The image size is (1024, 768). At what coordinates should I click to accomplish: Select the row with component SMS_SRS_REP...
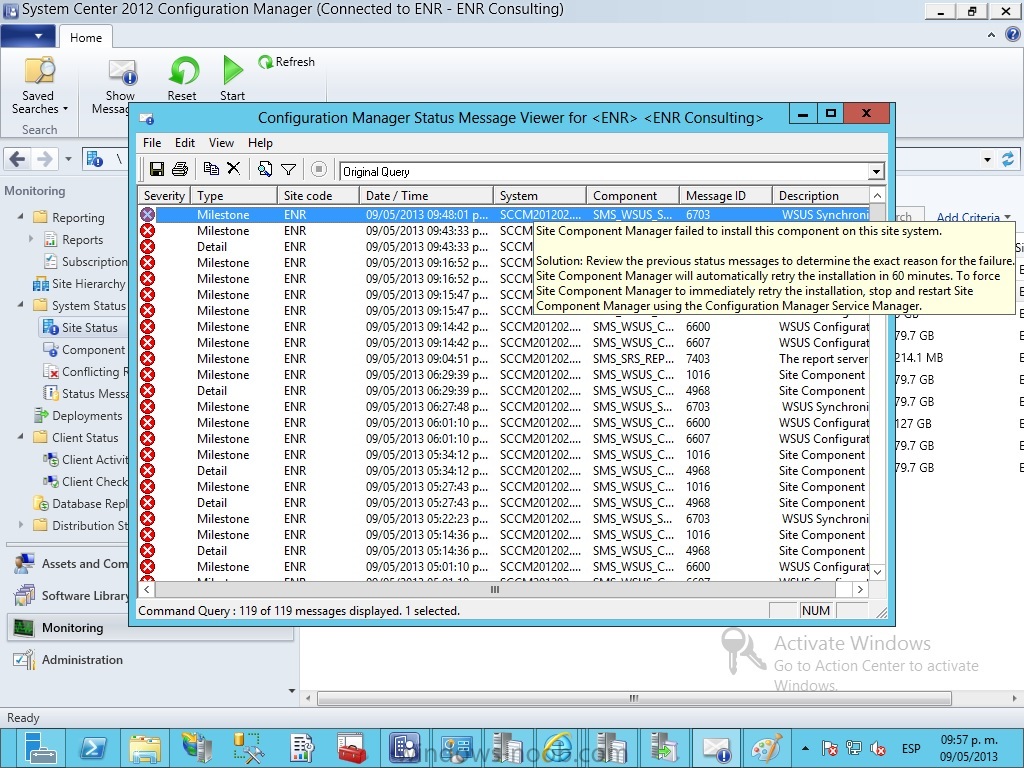pos(504,359)
